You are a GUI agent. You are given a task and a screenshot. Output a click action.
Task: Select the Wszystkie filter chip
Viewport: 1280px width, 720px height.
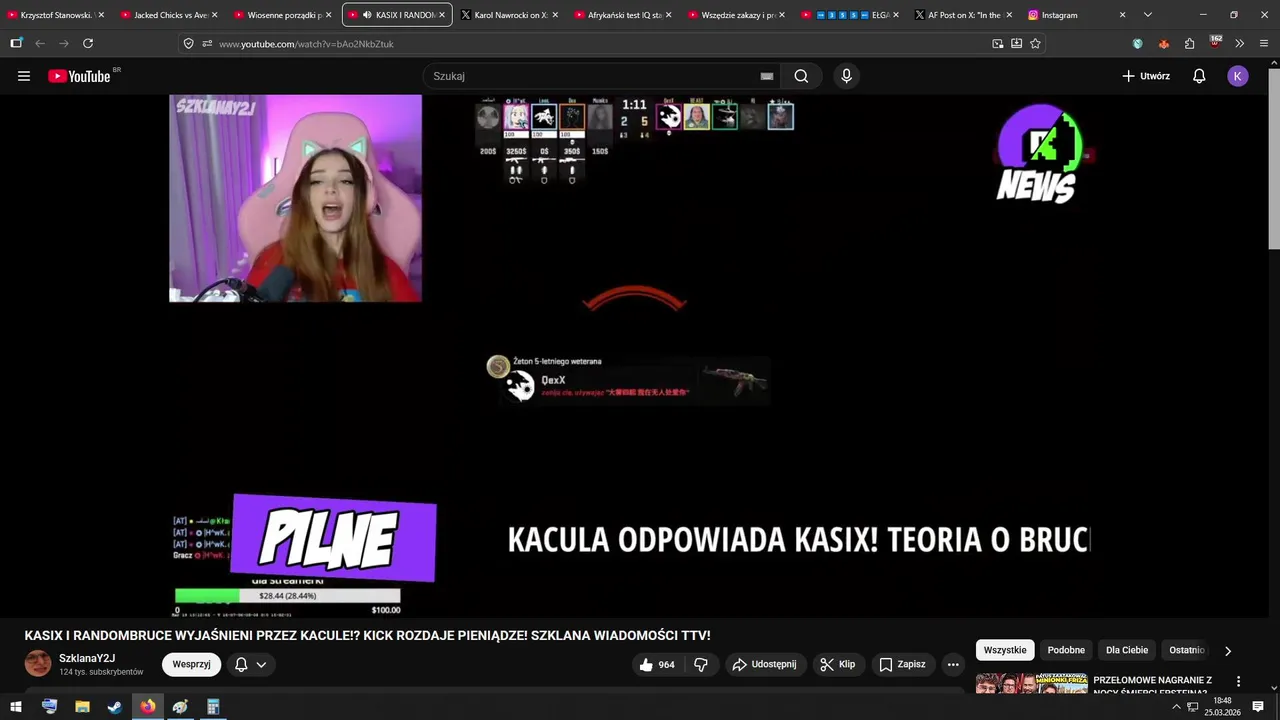pyautogui.click(x=1005, y=650)
